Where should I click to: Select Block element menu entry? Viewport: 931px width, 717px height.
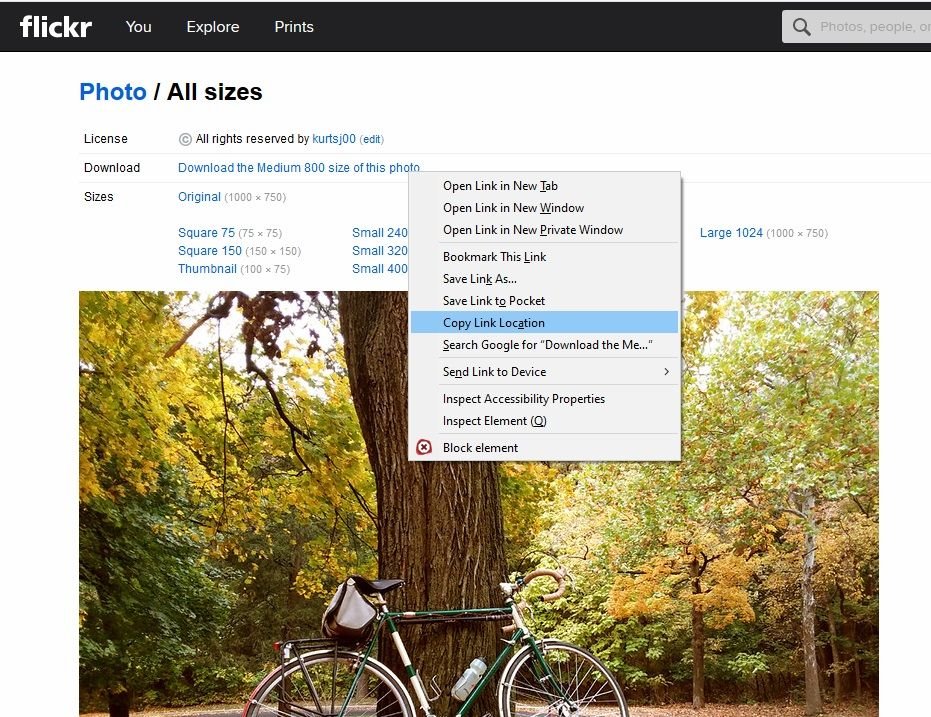544,448
